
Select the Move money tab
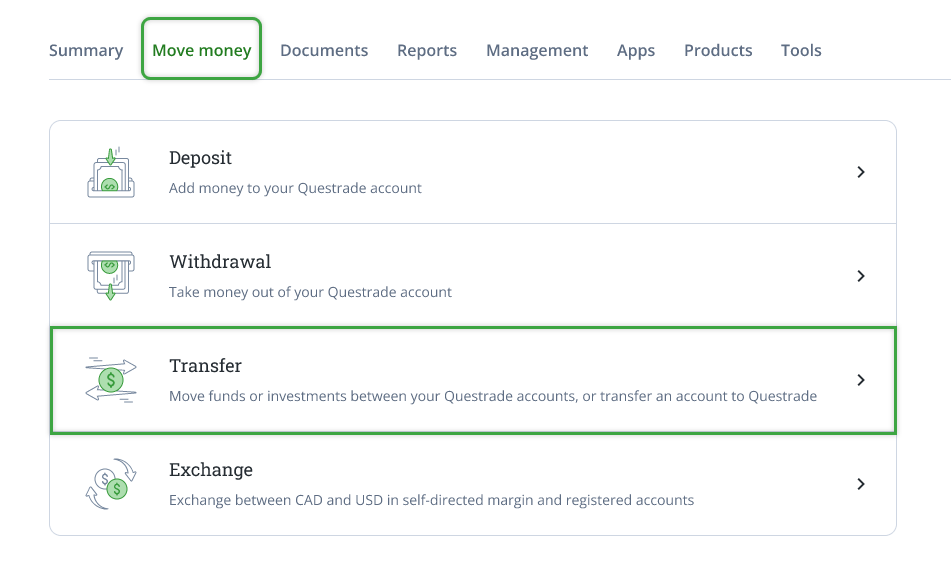tap(201, 50)
